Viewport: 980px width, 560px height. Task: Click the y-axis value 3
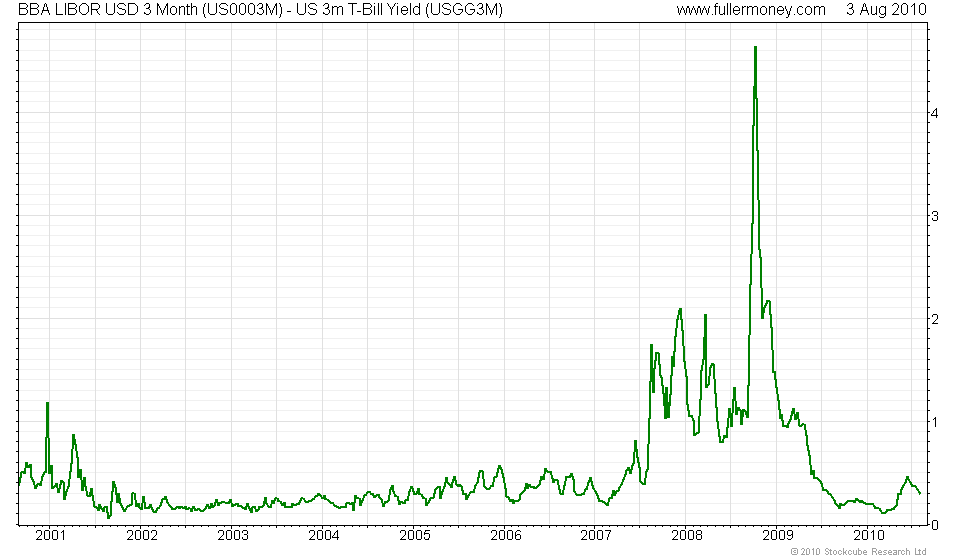tap(935, 217)
